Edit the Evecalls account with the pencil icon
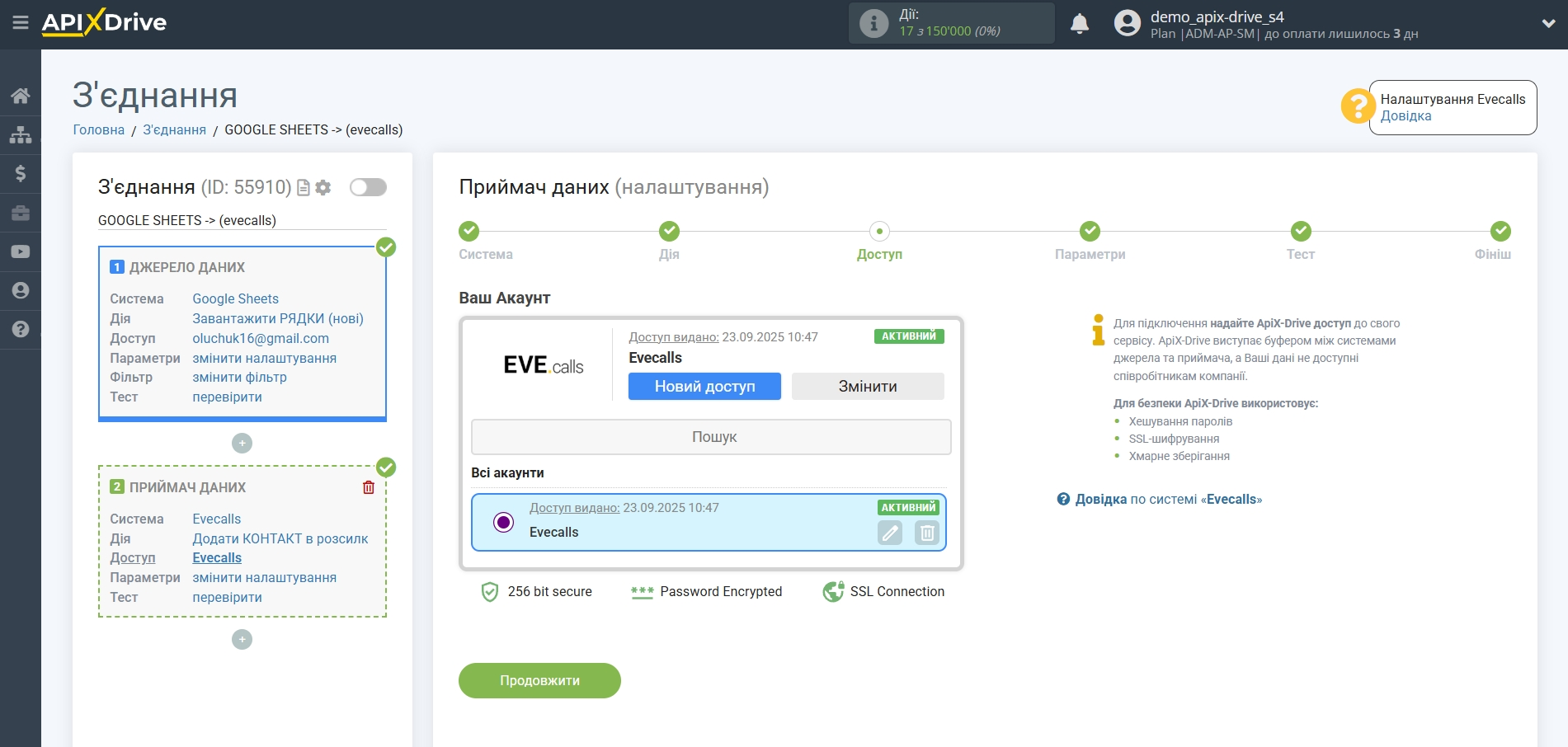Viewport: 1568px width, 747px height. [890, 533]
